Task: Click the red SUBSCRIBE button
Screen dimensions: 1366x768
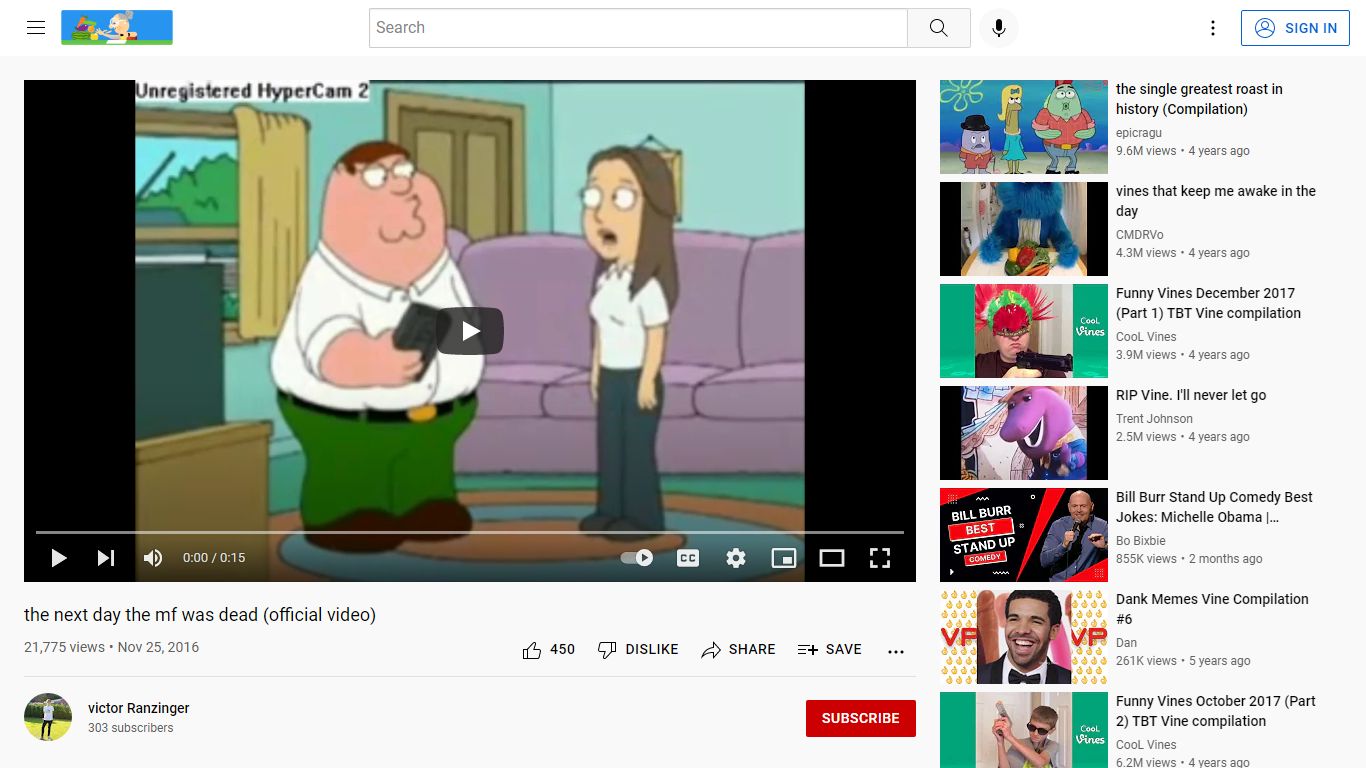Action: [861, 718]
